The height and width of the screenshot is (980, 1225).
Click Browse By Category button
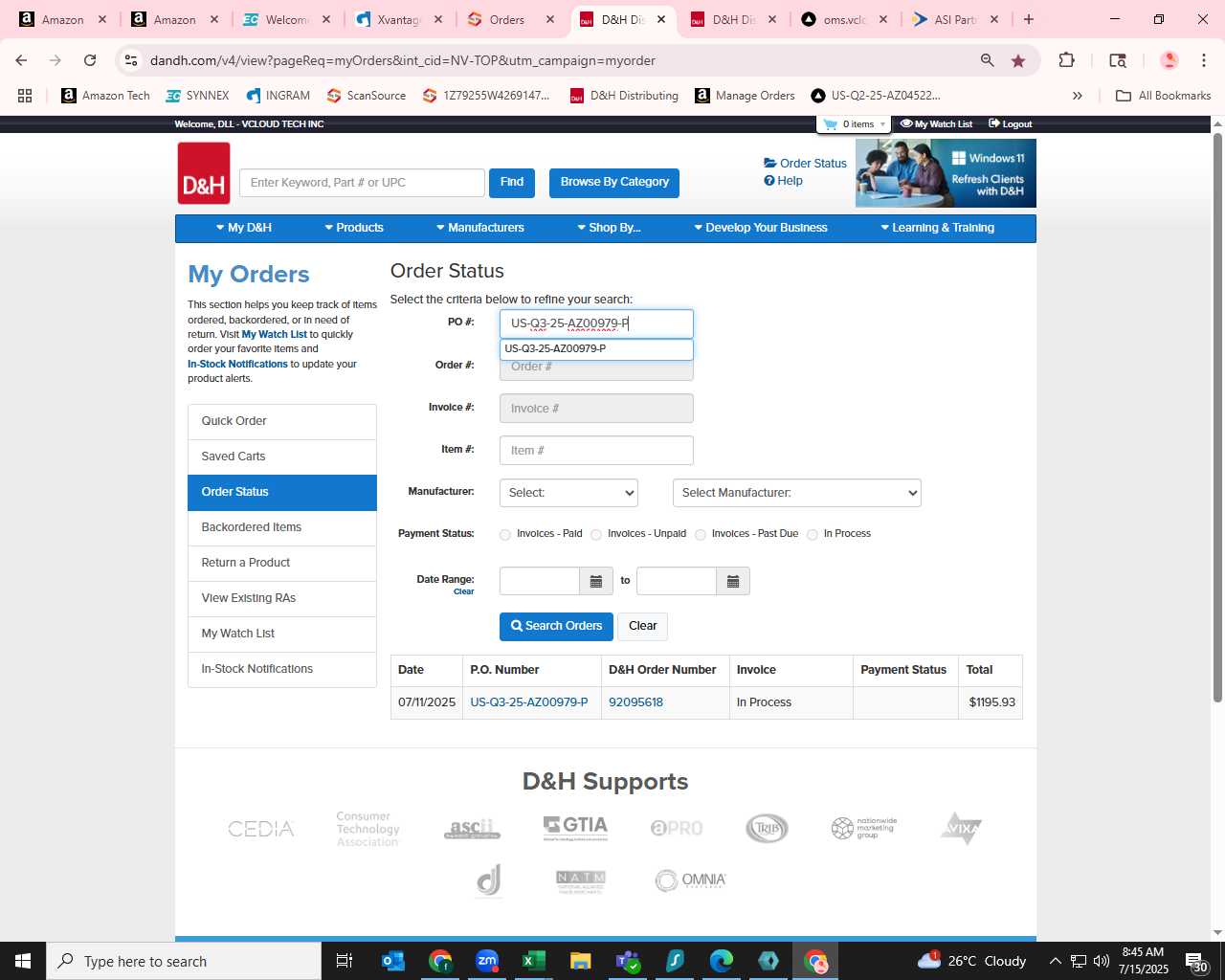pyautogui.click(x=614, y=182)
